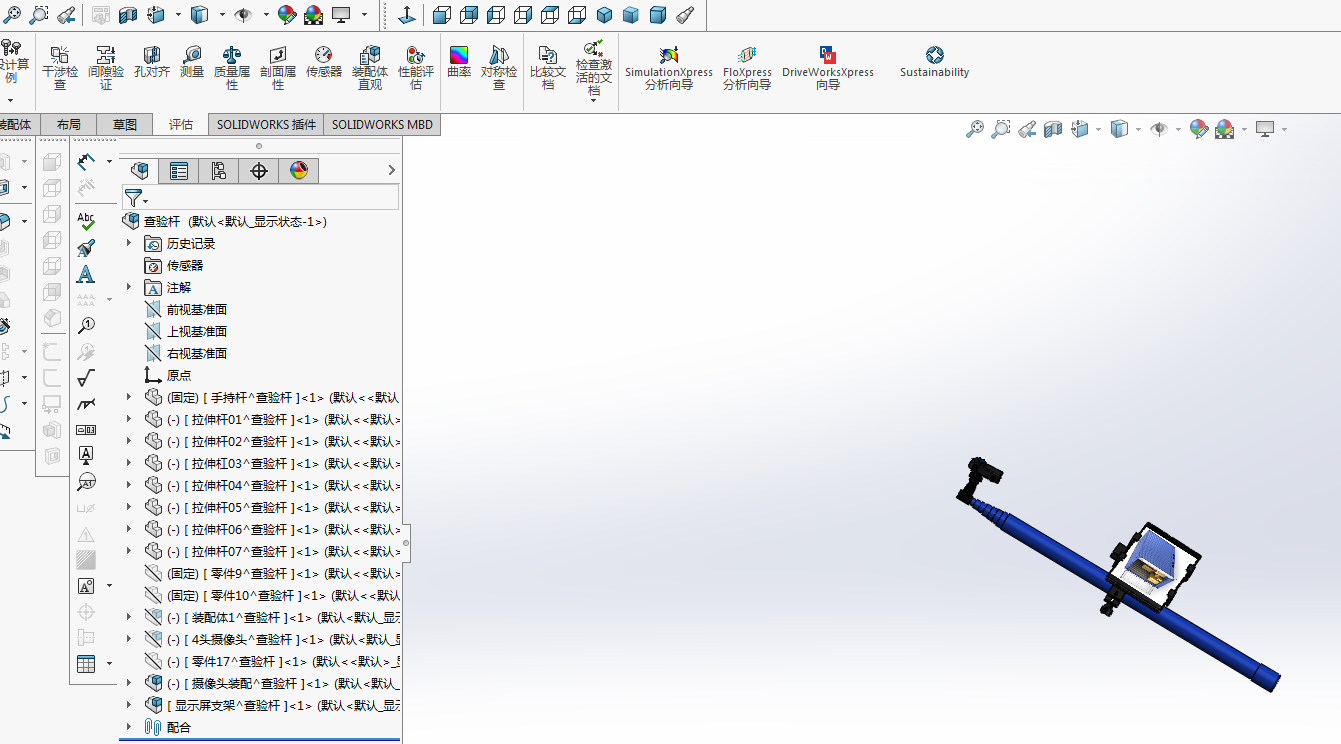Open 比较文档 compare documents tool
The height and width of the screenshot is (744, 1341).
pyautogui.click(x=548, y=67)
